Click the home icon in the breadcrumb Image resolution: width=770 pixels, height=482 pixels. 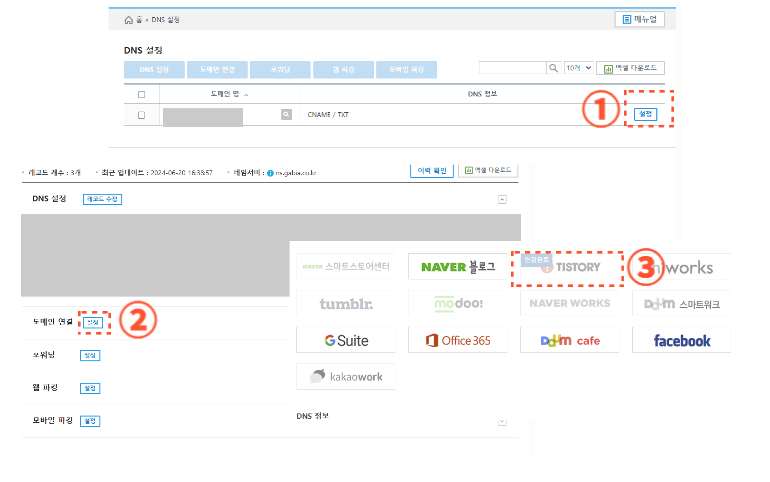pyautogui.click(x=129, y=20)
